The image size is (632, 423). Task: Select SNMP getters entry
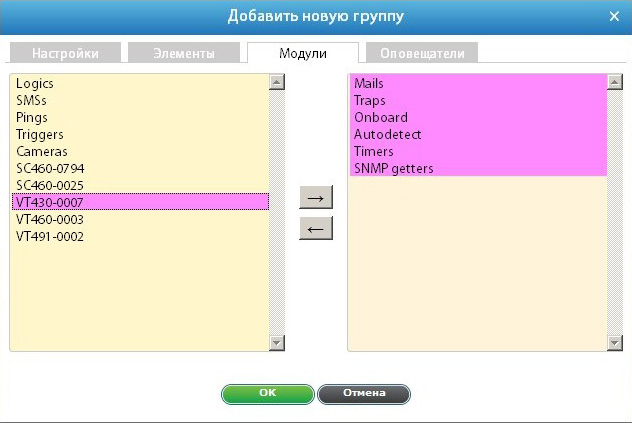click(478, 168)
